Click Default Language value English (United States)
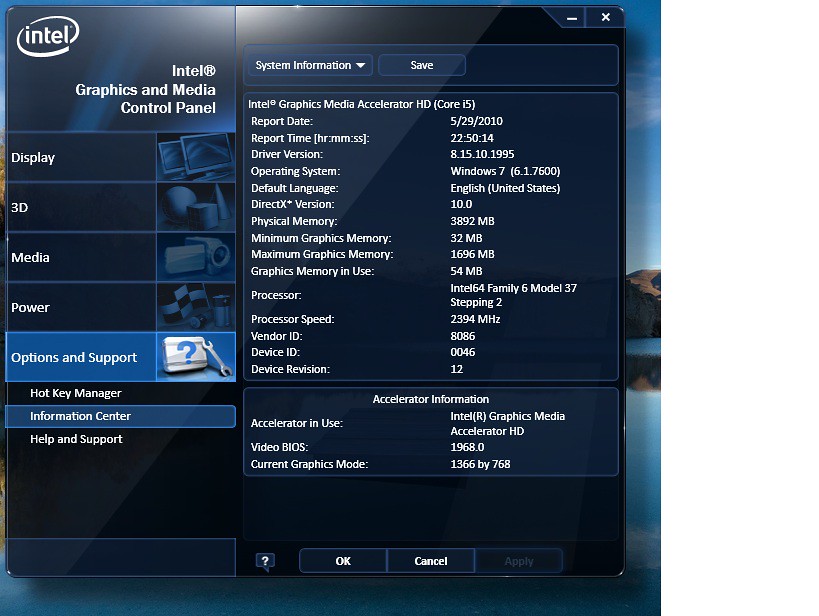Viewport: 819px width, 616px height. (x=505, y=188)
